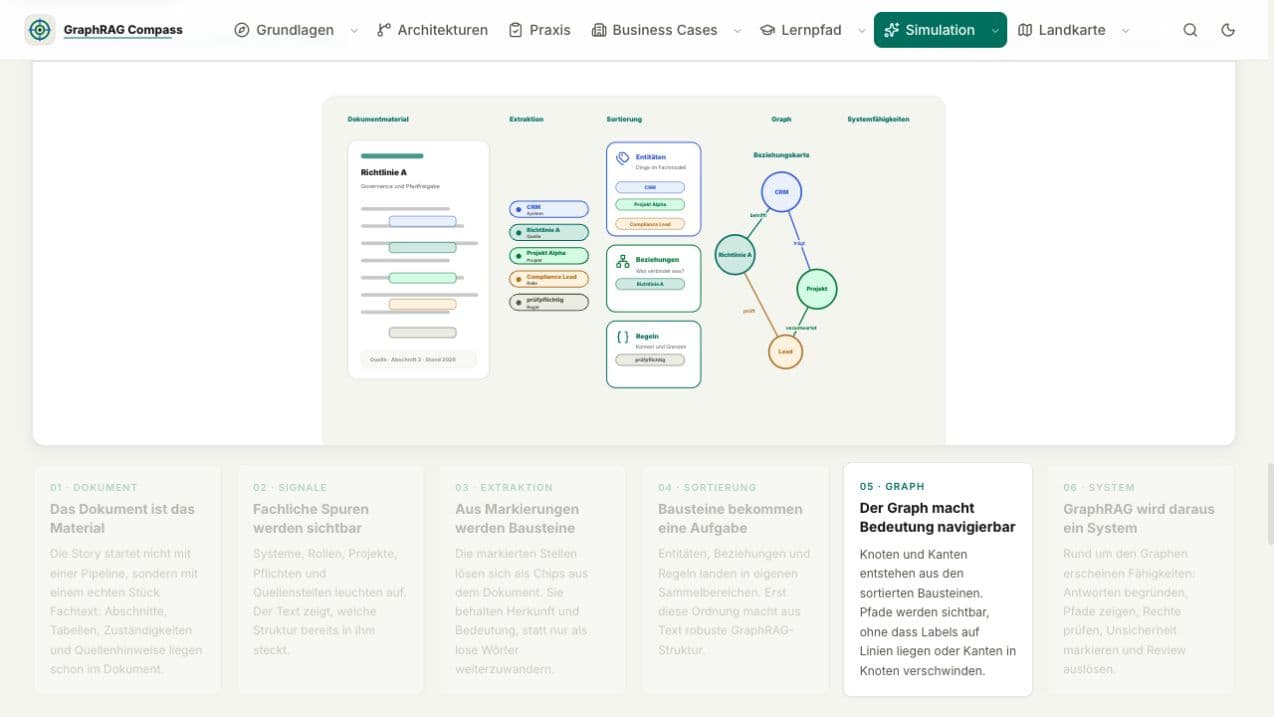Viewport: 1274px width, 717px height.
Task: Expand the Landkarte dropdown chevron
Action: [x=1125, y=31]
